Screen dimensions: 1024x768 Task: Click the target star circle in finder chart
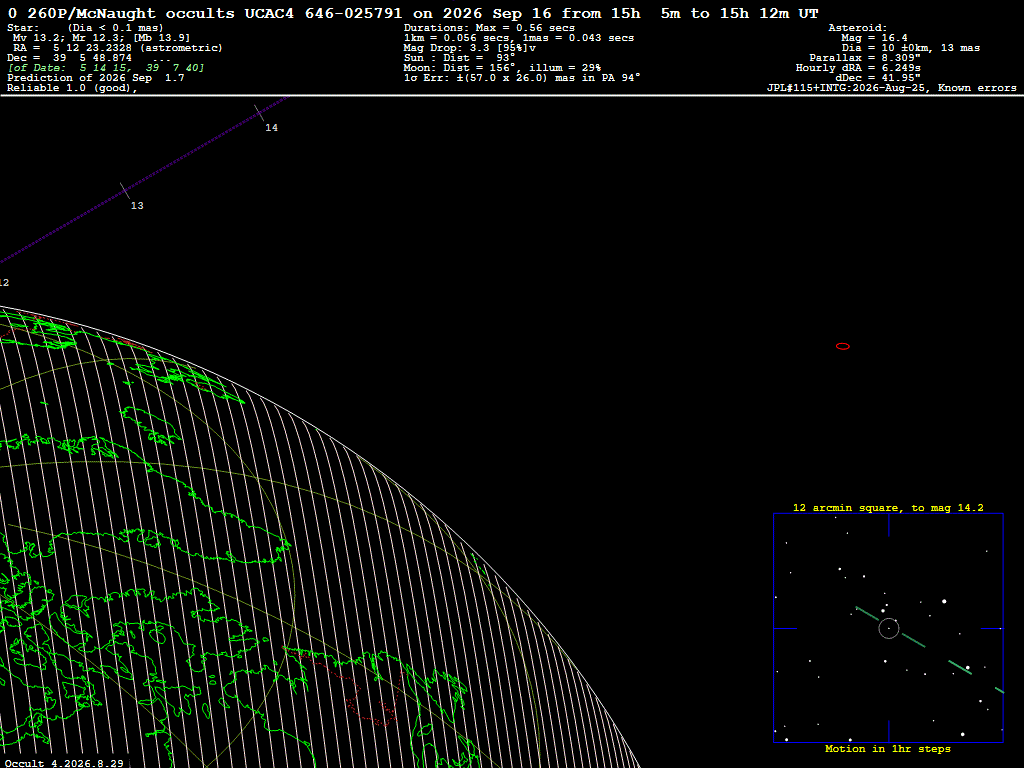click(888, 629)
